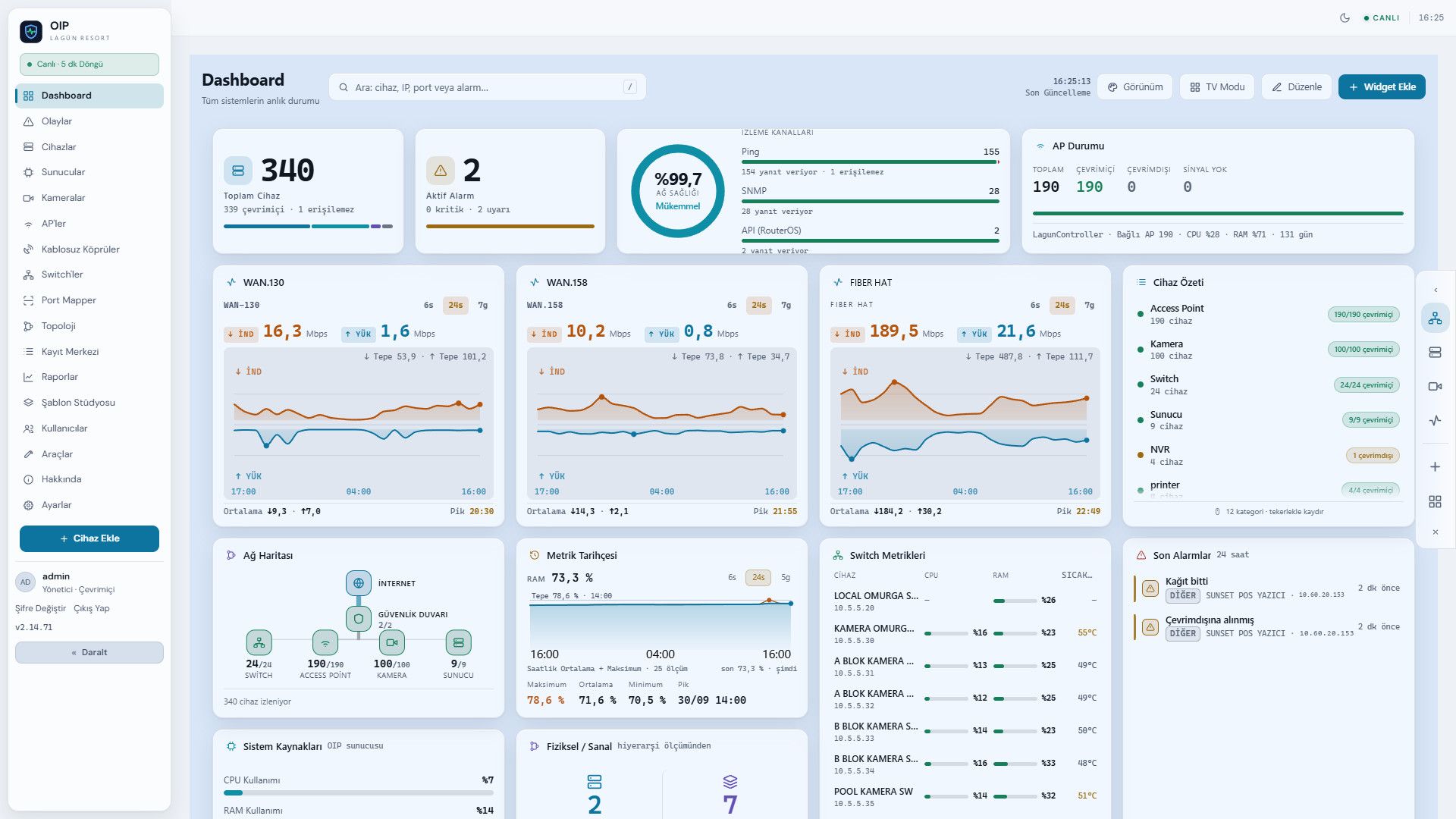Click the TV Modu button
The height and width of the screenshot is (819, 1456).
1217,87
